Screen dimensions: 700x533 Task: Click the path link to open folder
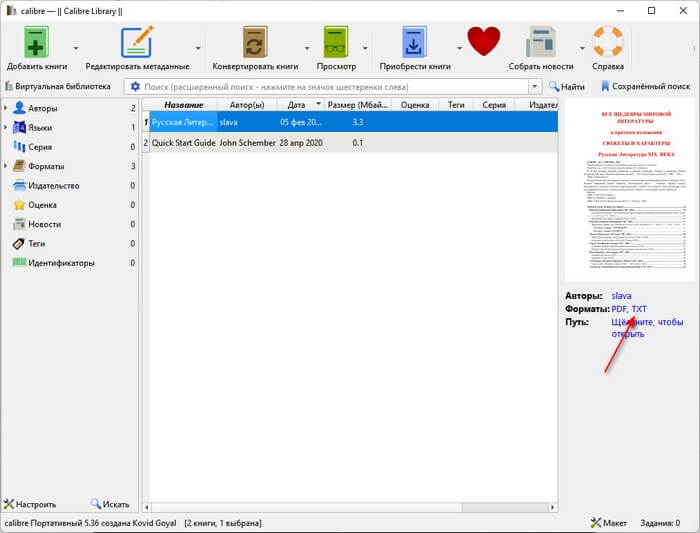click(647, 328)
